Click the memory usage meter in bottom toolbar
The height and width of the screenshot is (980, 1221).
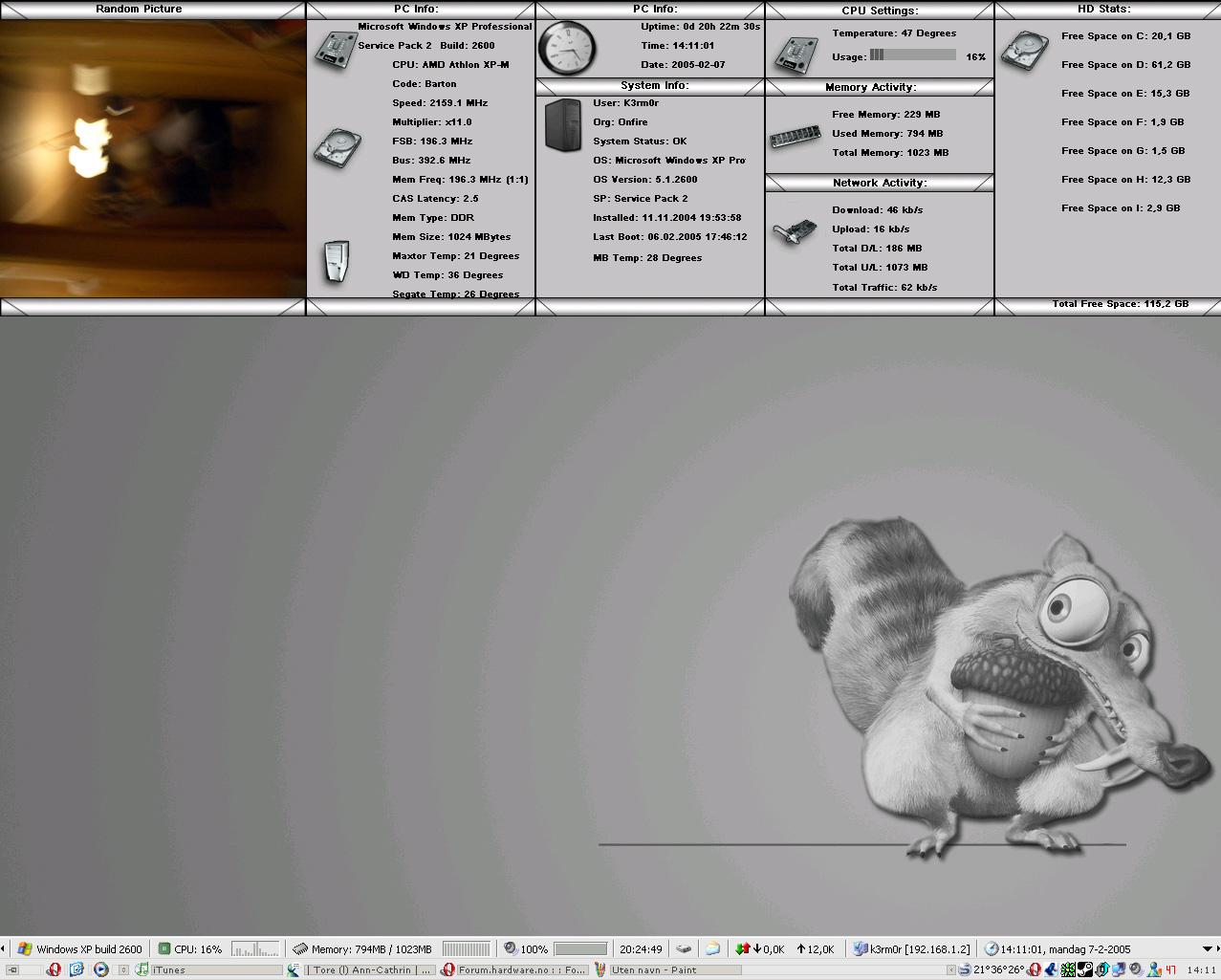coord(466,949)
